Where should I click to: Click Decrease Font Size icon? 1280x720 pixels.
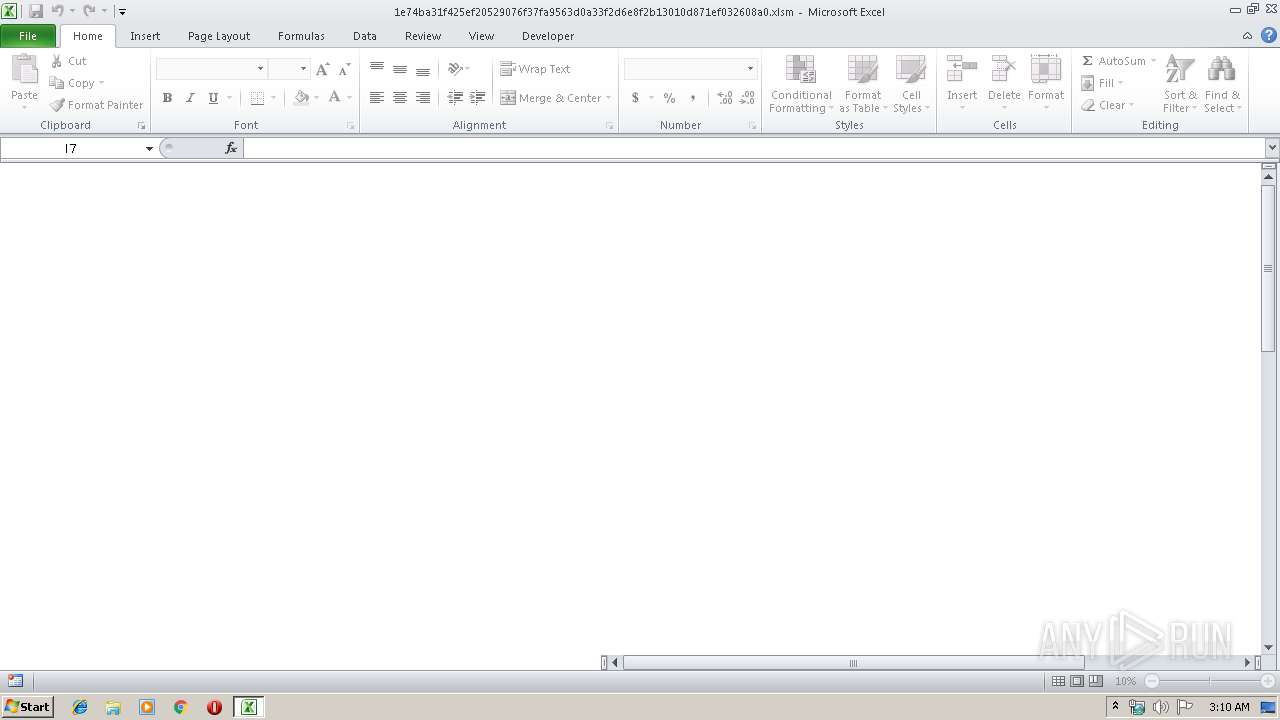[344, 69]
